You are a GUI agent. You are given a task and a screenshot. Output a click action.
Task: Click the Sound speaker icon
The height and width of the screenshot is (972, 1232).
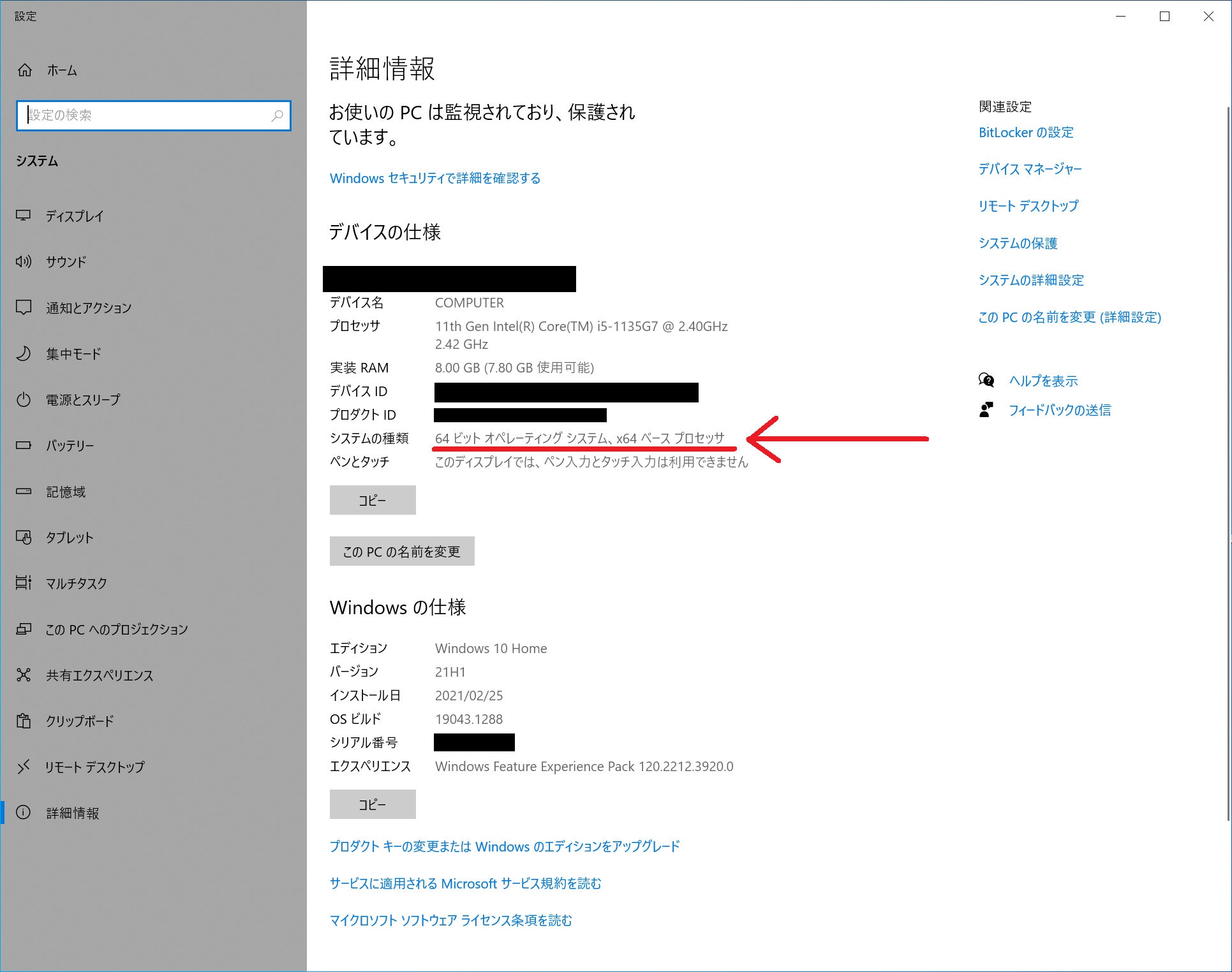click(x=24, y=261)
